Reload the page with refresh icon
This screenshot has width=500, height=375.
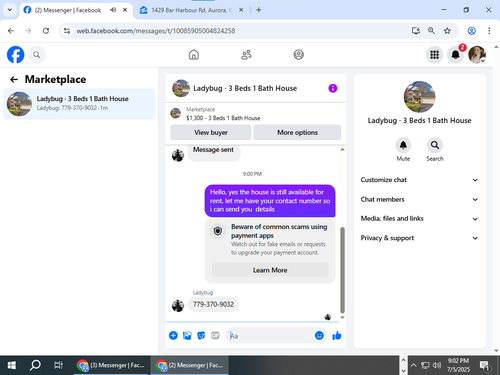[x=46, y=31]
